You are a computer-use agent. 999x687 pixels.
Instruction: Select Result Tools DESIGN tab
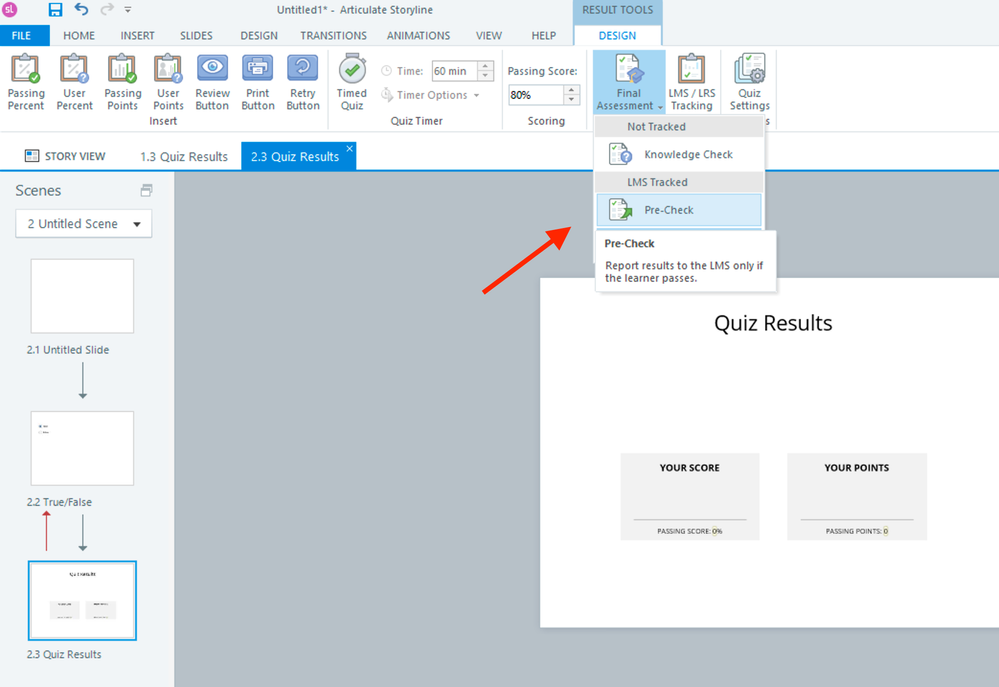click(x=617, y=36)
